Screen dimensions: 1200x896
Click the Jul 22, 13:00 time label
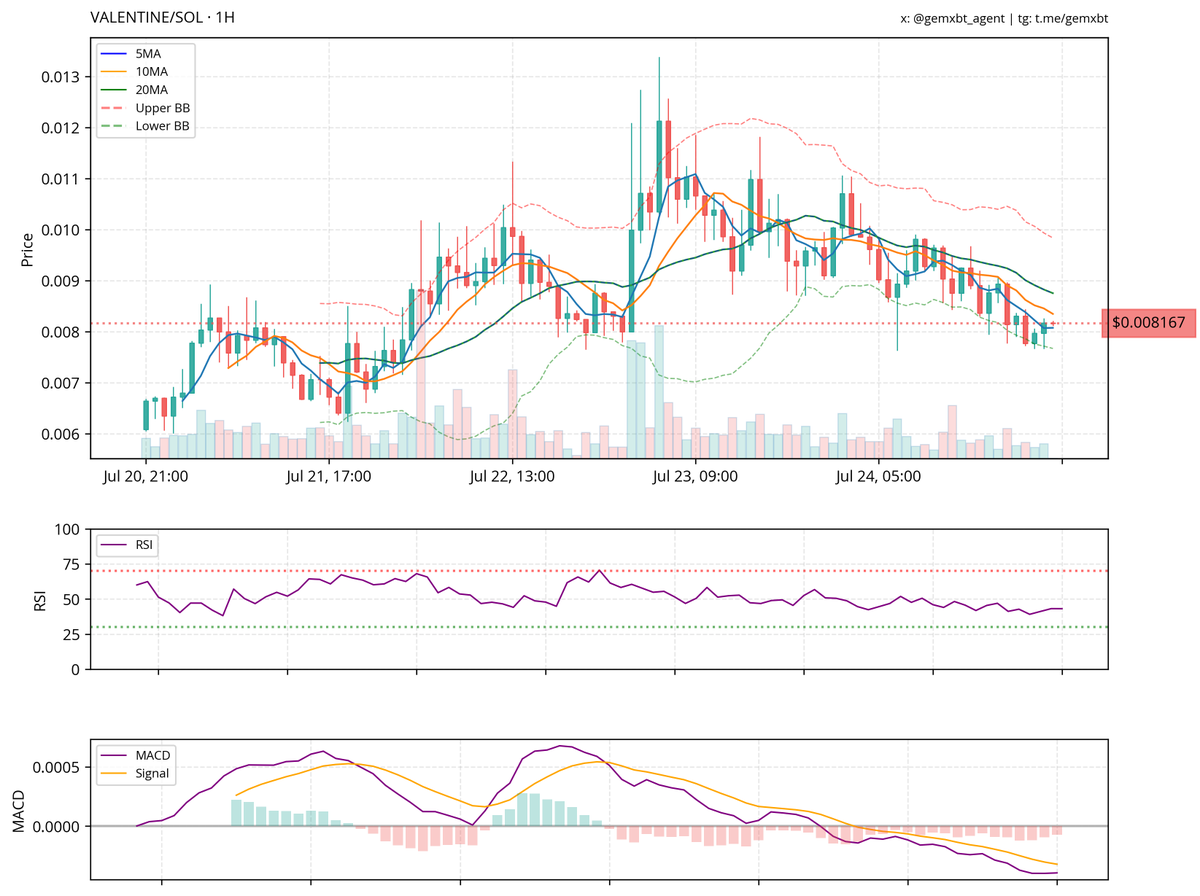512,477
